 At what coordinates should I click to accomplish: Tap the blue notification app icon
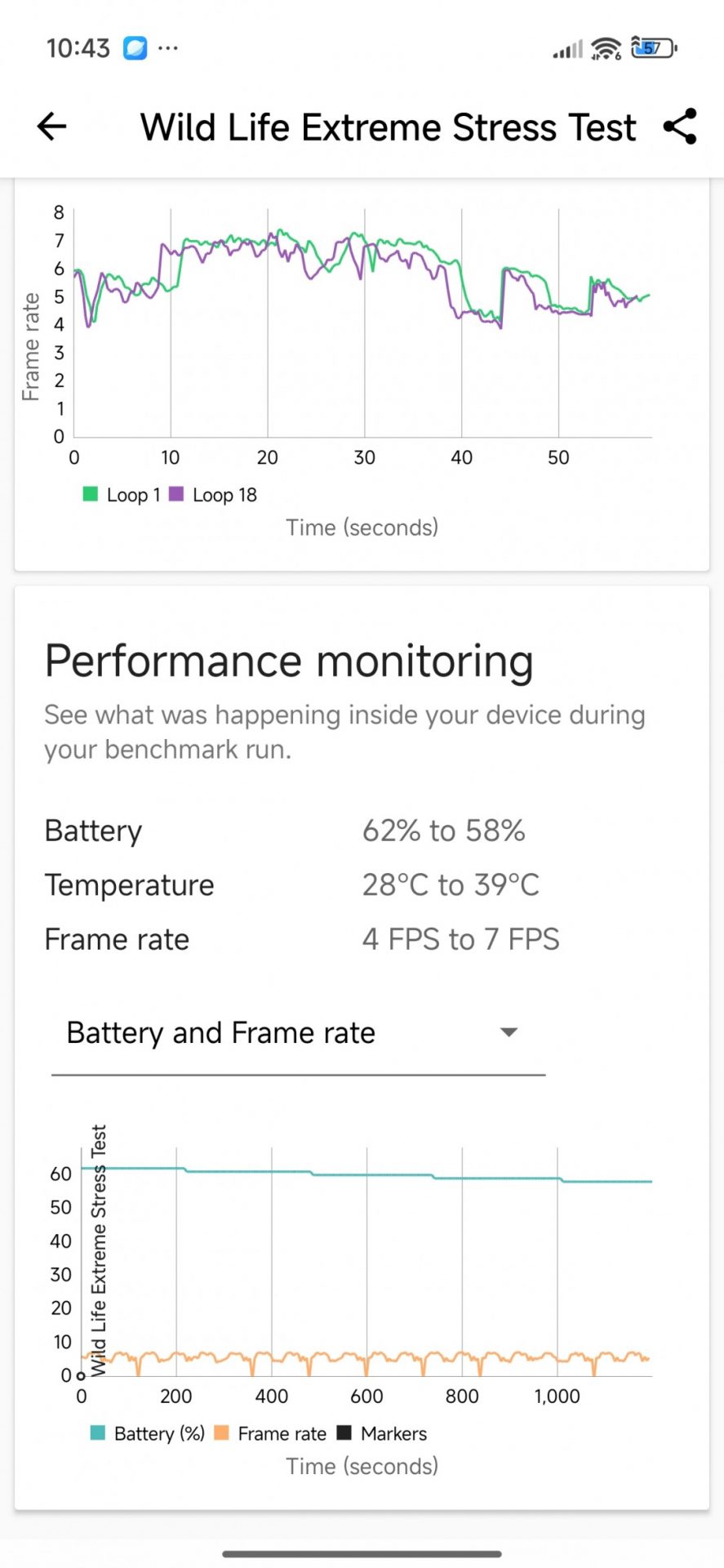pyautogui.click(x=135, y=48)
